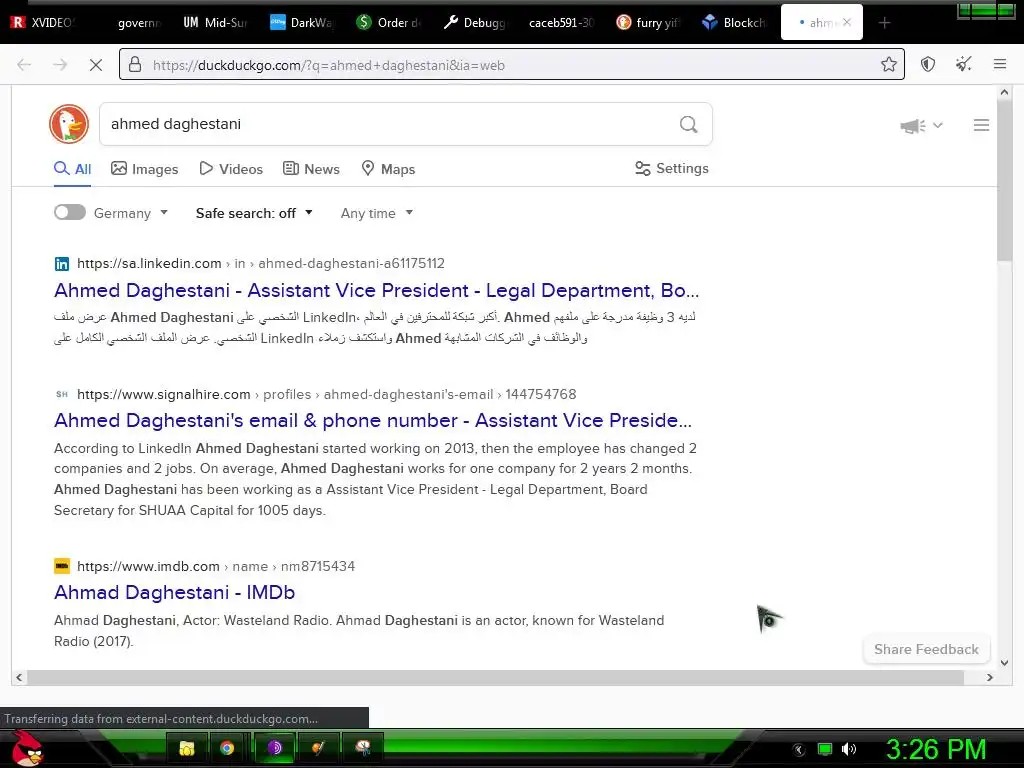The width and height of the screenshot is (1024, 768).
Task: Switch to Maps results
Action: pos(389,169)
